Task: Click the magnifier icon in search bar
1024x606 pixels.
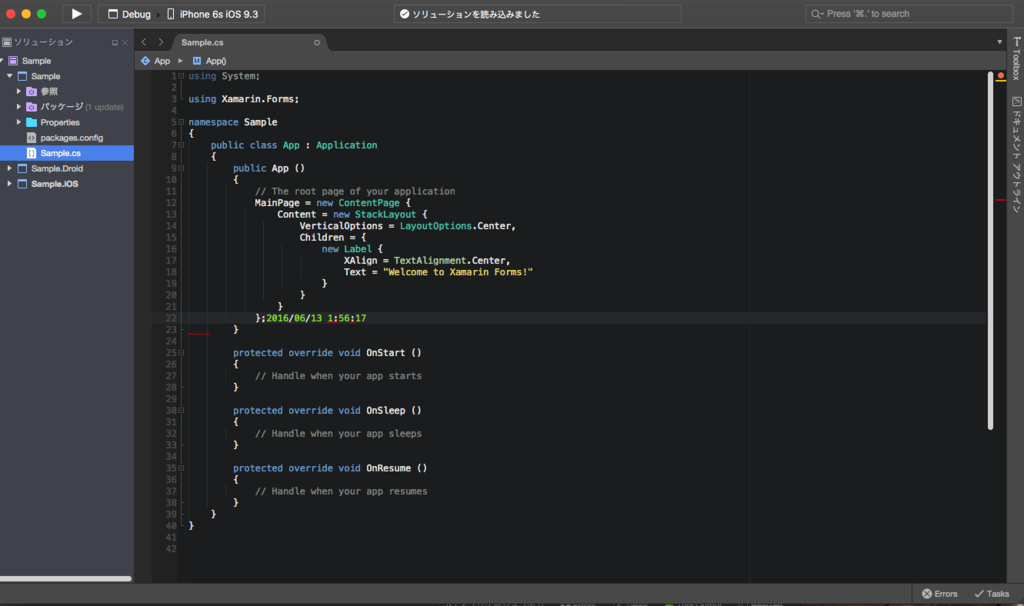Action: (x=816, y=14)
